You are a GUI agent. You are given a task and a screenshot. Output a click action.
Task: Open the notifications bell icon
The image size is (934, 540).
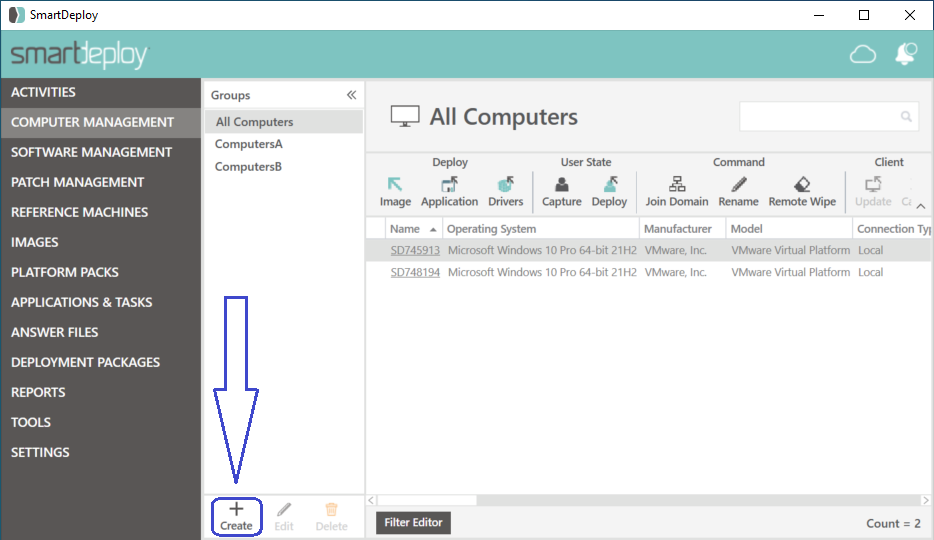coord(905,54)
